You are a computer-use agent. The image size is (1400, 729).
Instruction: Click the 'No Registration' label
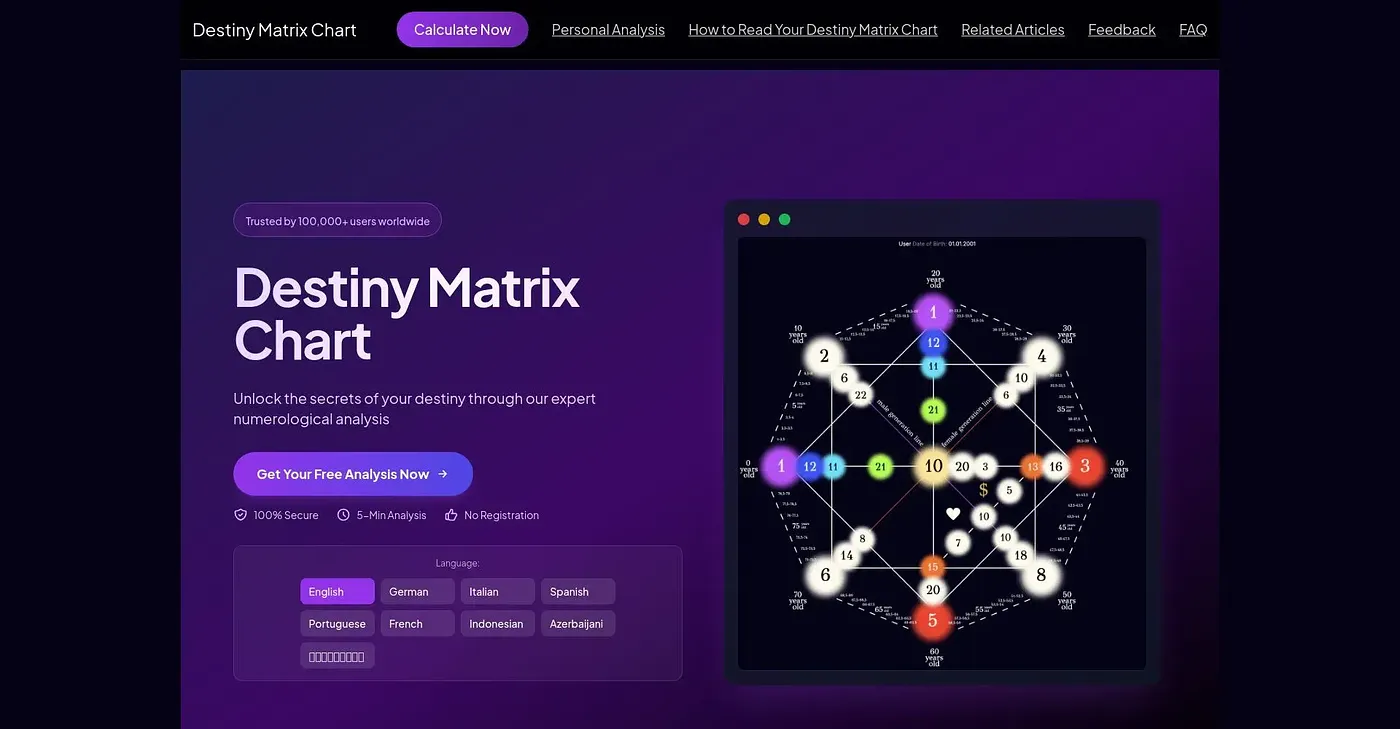click(x=501, y=515)
